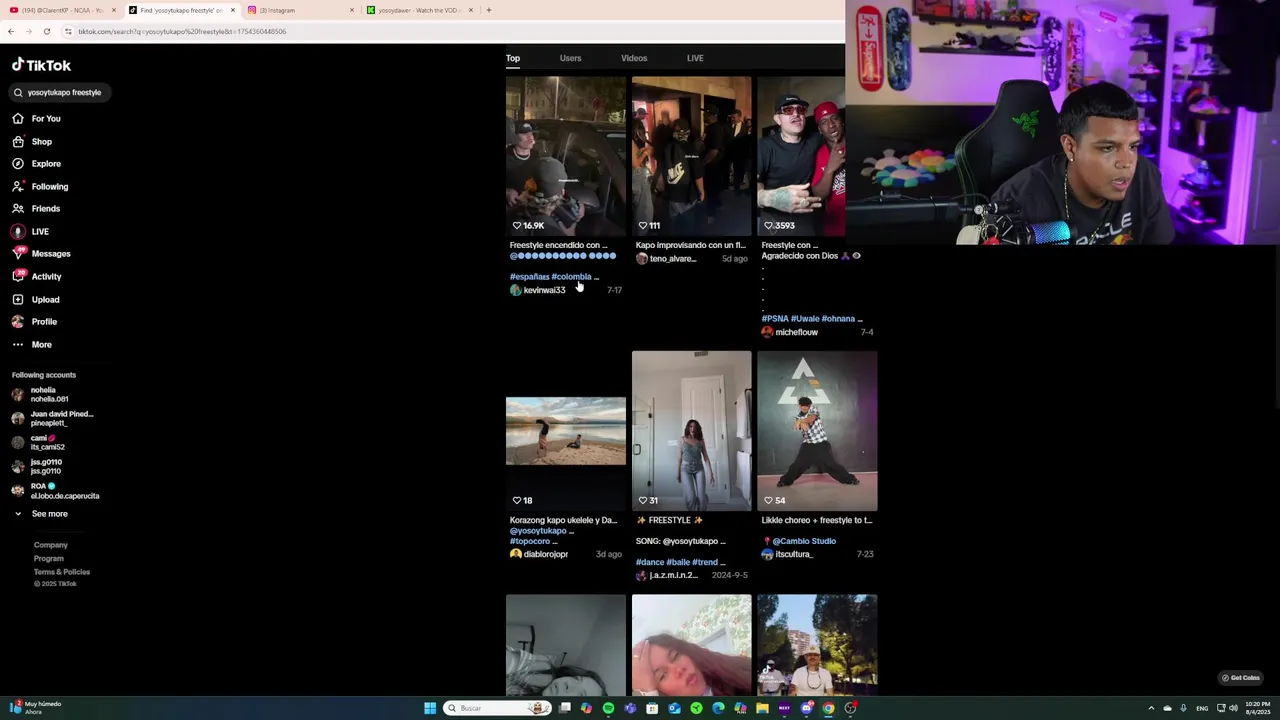Open its_cami52 following account
The height and width of the screenshot is (720, 1280).
[38, 442]
